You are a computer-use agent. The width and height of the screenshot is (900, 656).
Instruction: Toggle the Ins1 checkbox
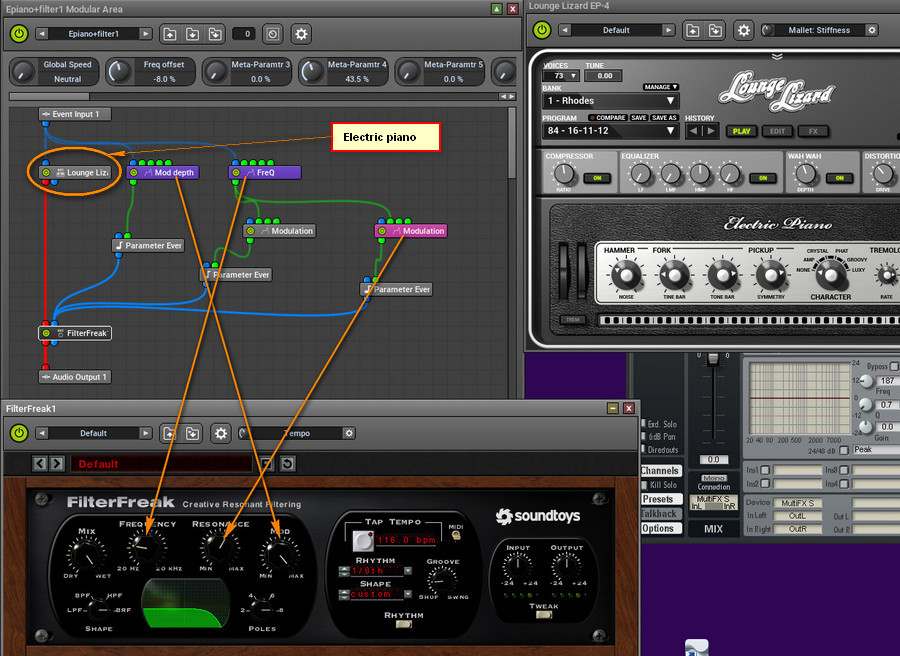765,470
